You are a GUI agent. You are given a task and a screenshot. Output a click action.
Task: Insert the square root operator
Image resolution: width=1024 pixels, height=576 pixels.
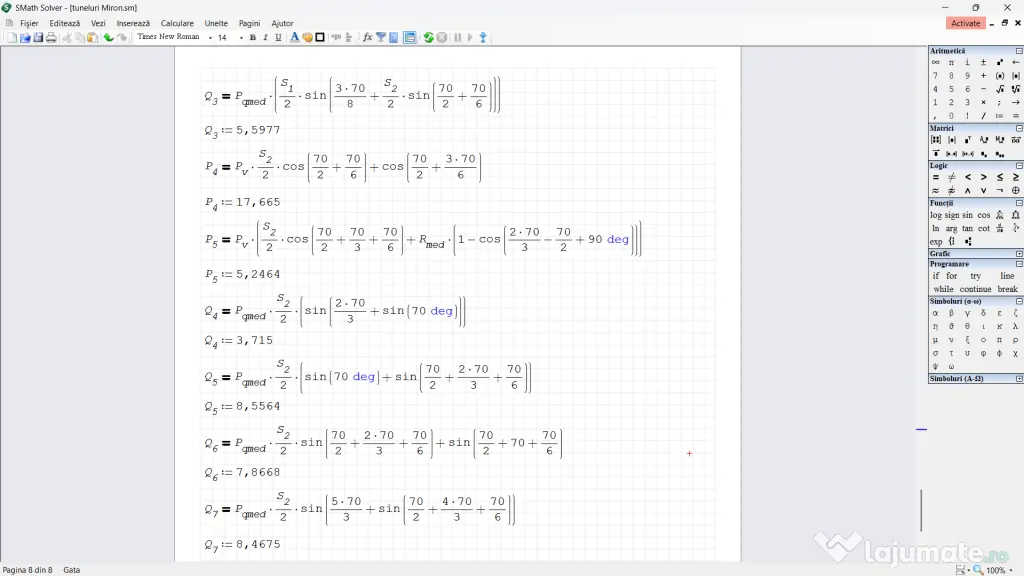1000,89
